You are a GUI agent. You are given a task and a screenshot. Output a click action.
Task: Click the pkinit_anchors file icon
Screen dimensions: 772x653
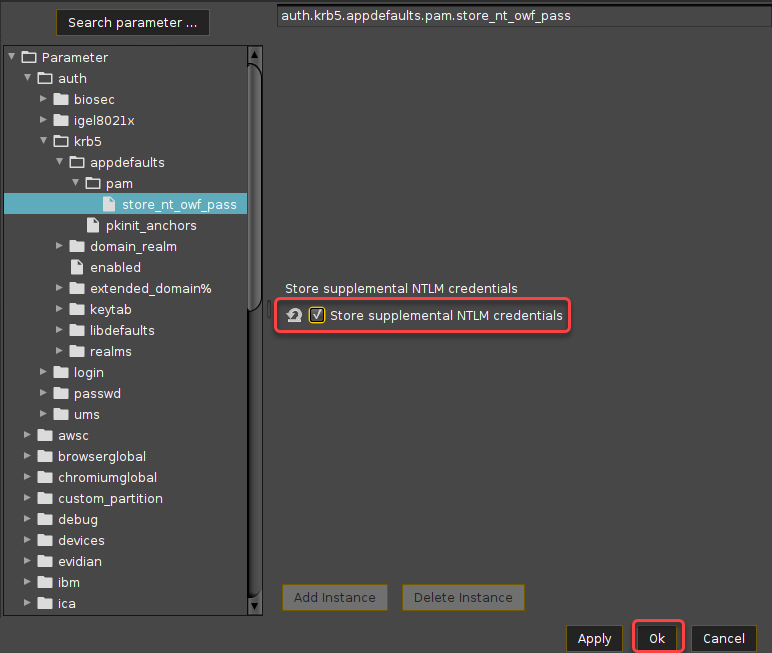pyautogui.click(x=93, y=225)
